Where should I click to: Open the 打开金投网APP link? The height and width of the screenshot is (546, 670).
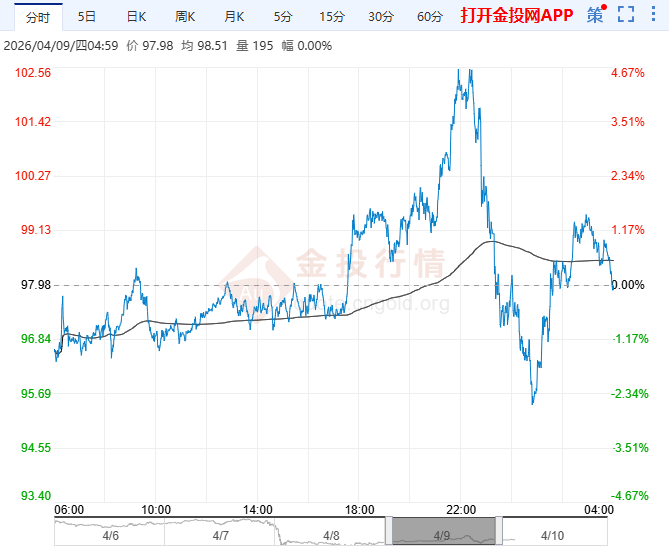point(517,15)
